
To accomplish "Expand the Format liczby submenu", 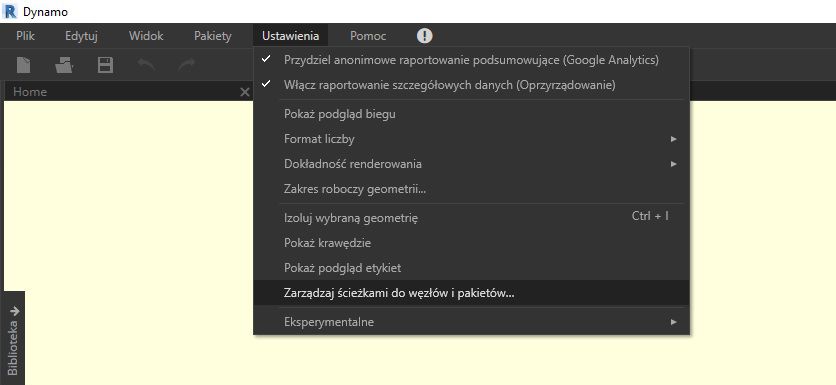I will coord(471,139).
